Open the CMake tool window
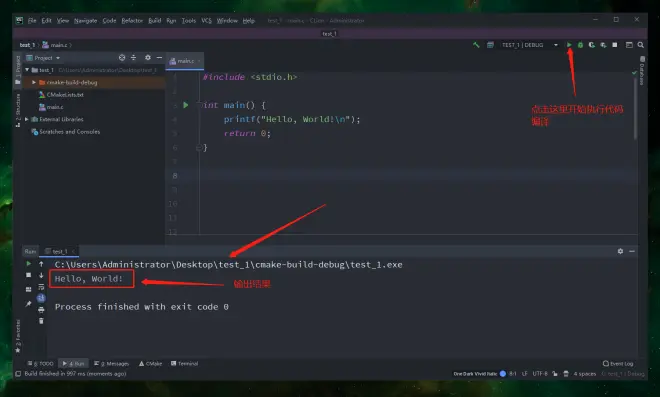Image resolution: width=660 pixels, height=397 pixels. tap(150, 364)
